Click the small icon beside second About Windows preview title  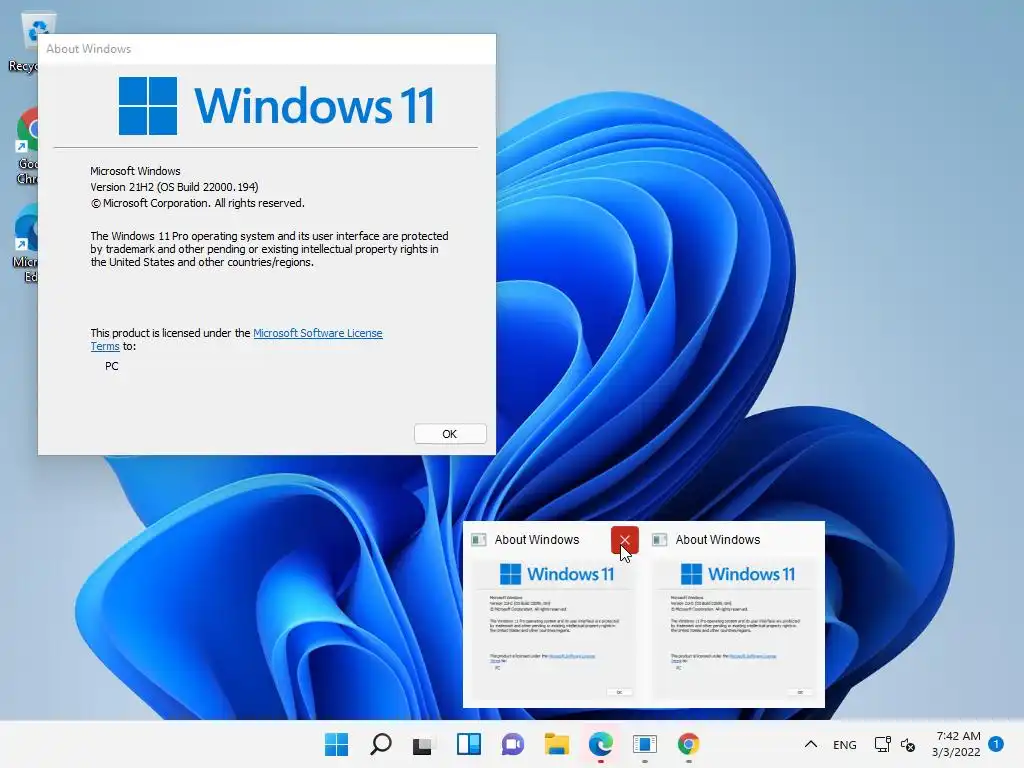pos(660,539)
